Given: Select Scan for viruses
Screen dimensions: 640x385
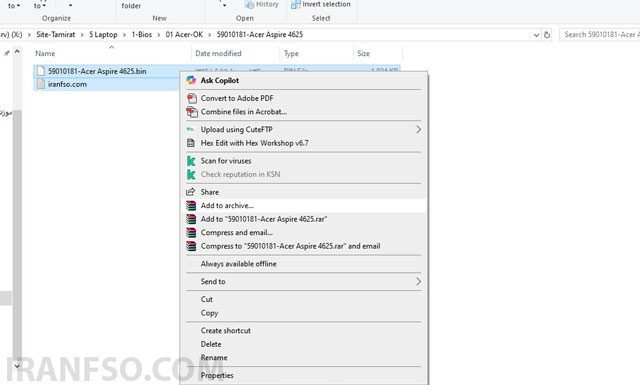Looking at the screenshot, I should (x=304, y=161).
